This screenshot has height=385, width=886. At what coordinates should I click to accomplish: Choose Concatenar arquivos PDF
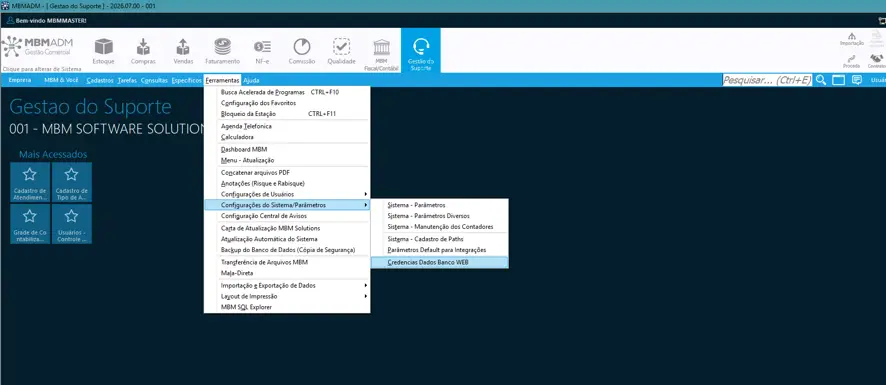click(x=287, y=172)
